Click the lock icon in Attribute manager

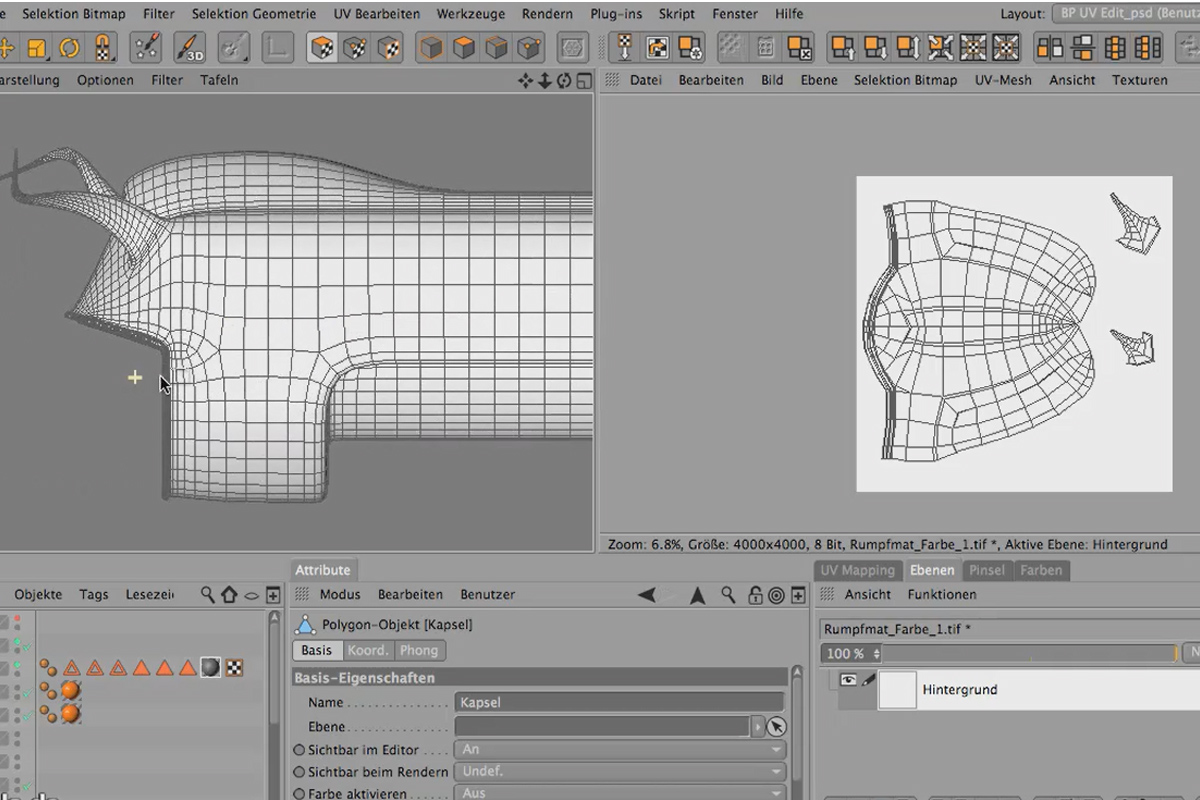754,595
